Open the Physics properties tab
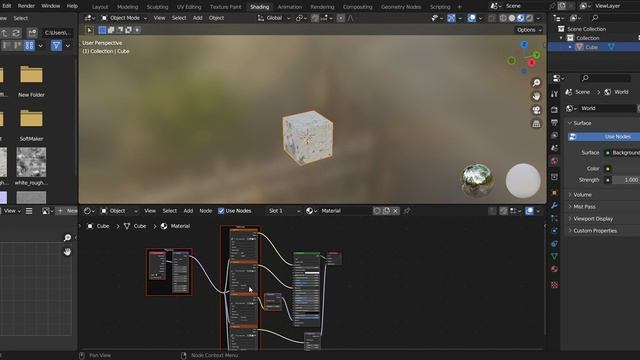640x360 pixels. 554,231
